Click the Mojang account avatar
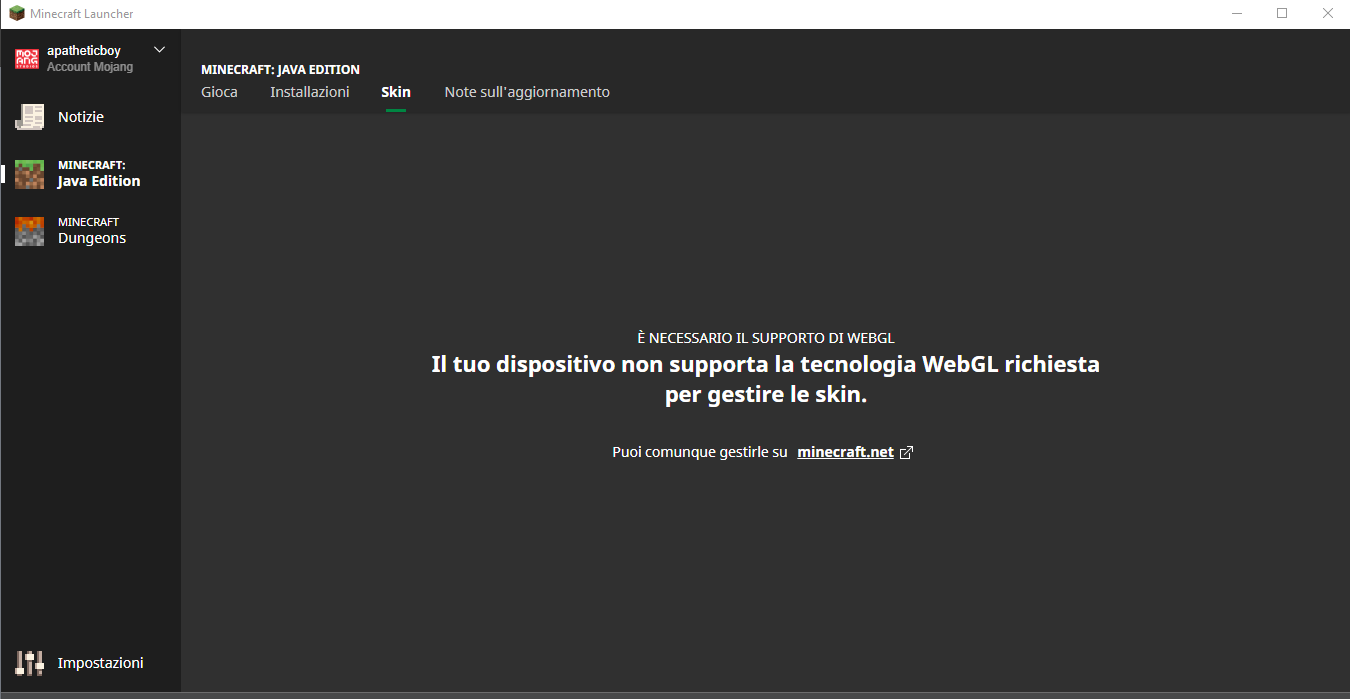The height and width of the screenshot is (699, 1350). pyautogui.click(x=27, y=58)
